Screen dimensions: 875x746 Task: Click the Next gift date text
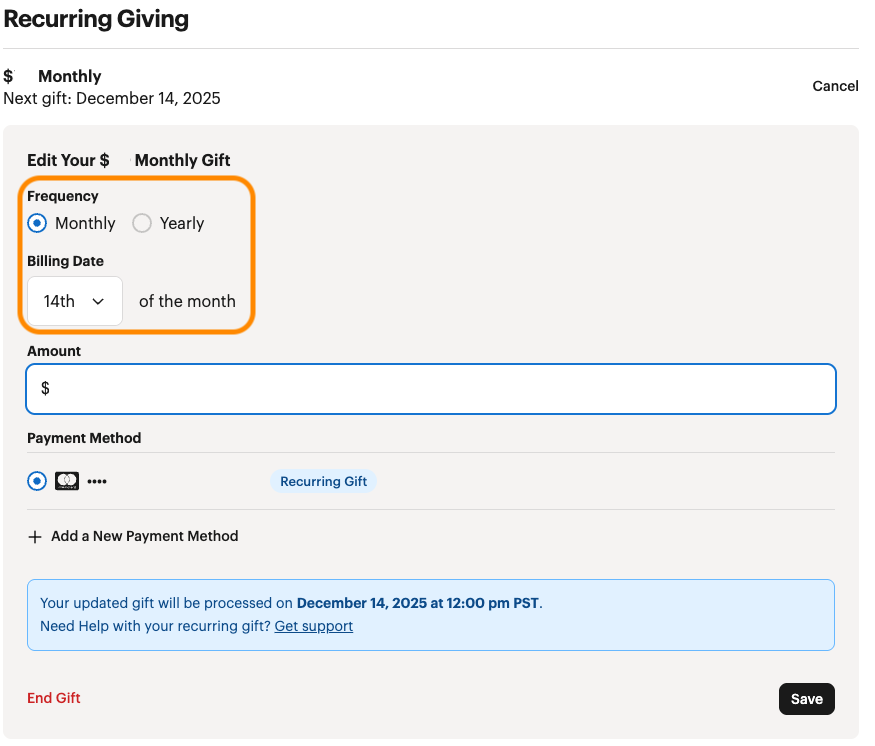click(112, 98)
